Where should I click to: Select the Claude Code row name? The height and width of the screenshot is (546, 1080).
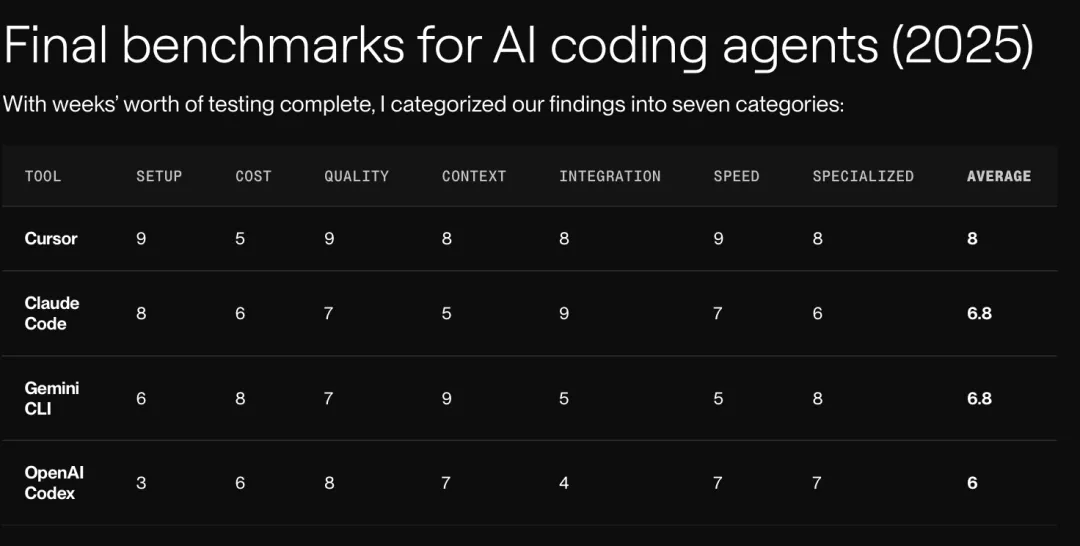coord(52,313)
